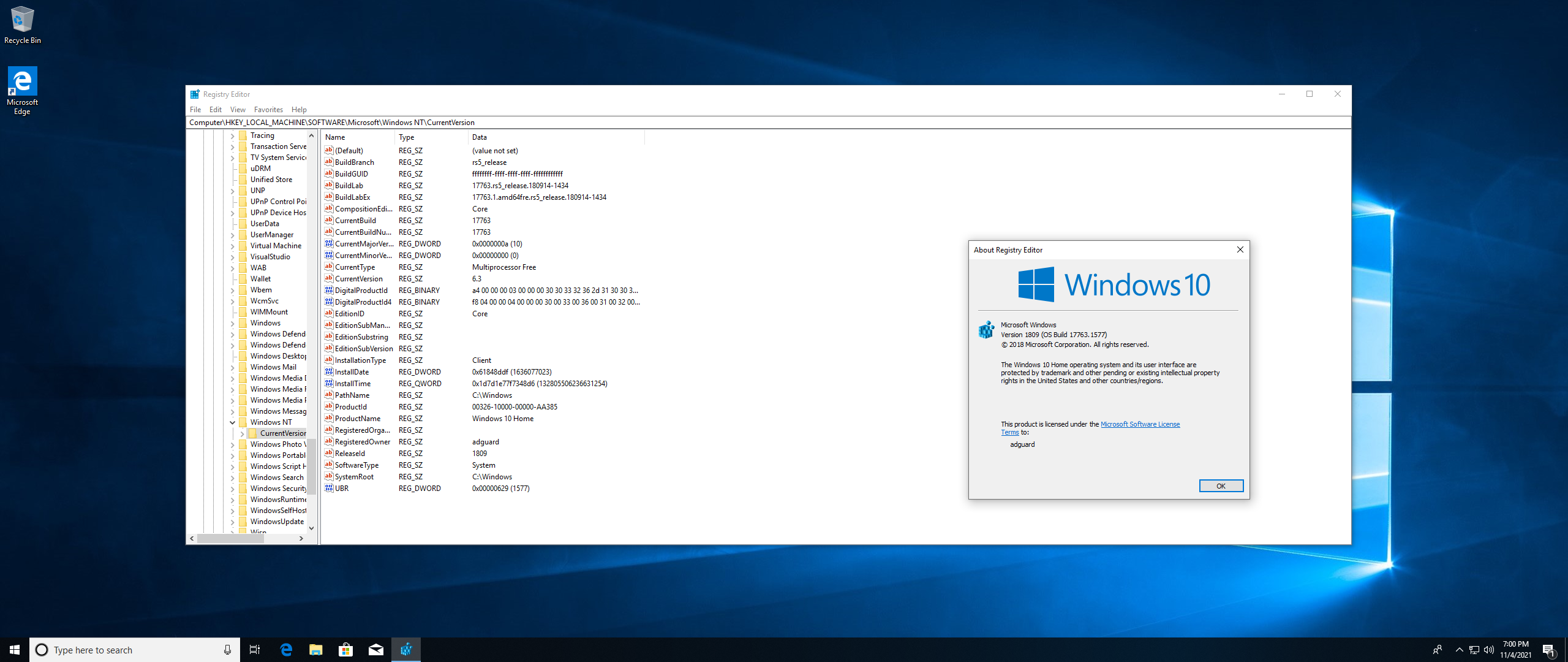Expand the UserManager tree node
The image size is (1568, 662).
coord(233,235)
